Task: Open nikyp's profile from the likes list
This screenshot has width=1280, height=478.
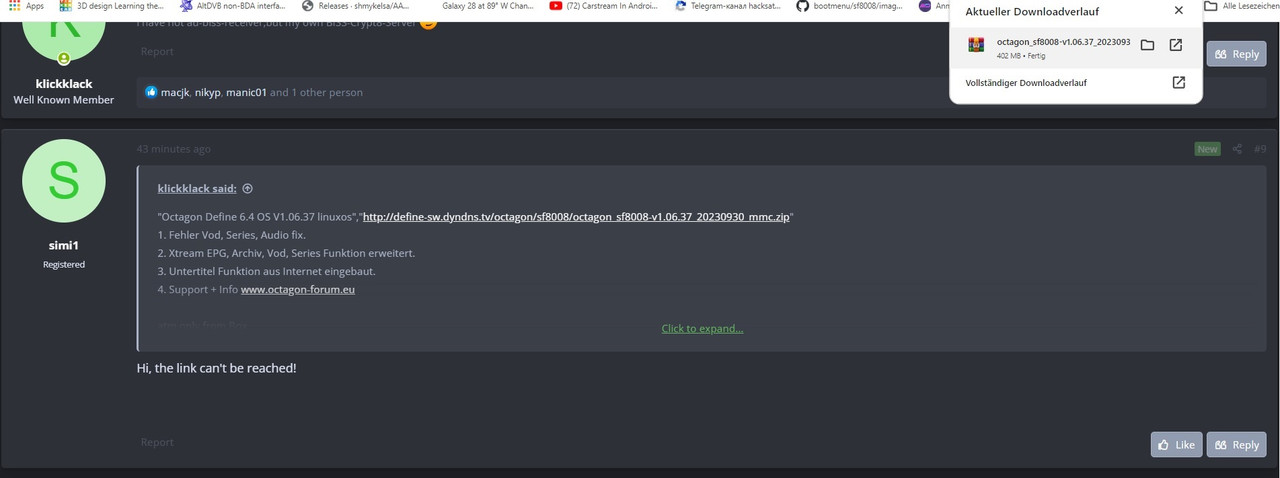Action: click(207, 92)
